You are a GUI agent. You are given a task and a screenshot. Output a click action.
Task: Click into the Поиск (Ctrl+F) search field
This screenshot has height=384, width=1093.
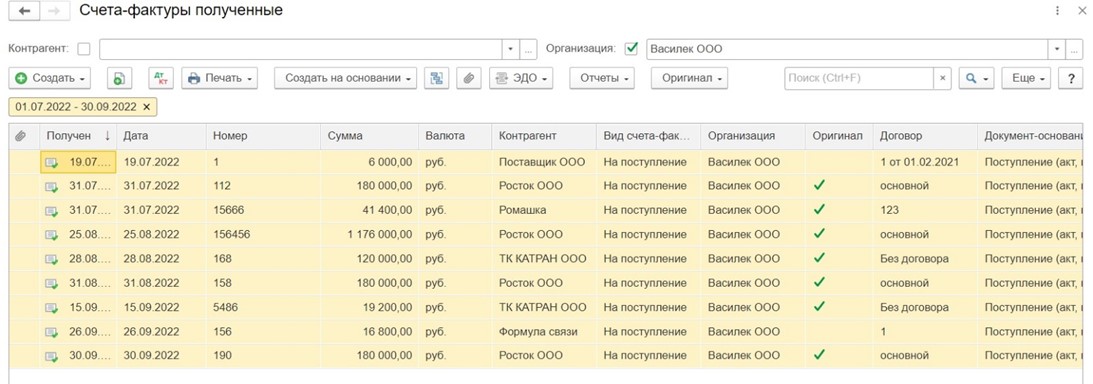(x=859, y=78)
